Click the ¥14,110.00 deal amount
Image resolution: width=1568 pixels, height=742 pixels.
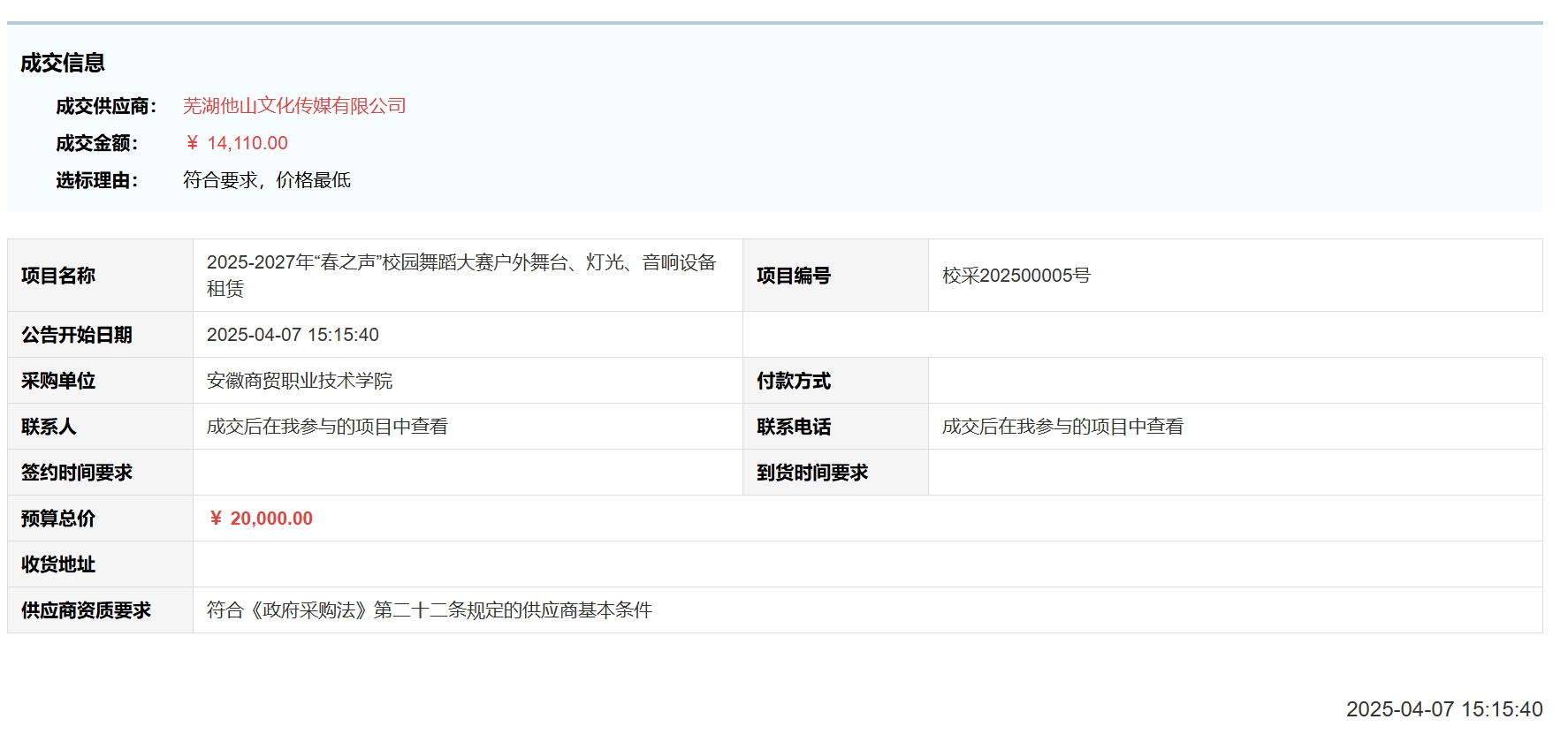coord(237,143)
